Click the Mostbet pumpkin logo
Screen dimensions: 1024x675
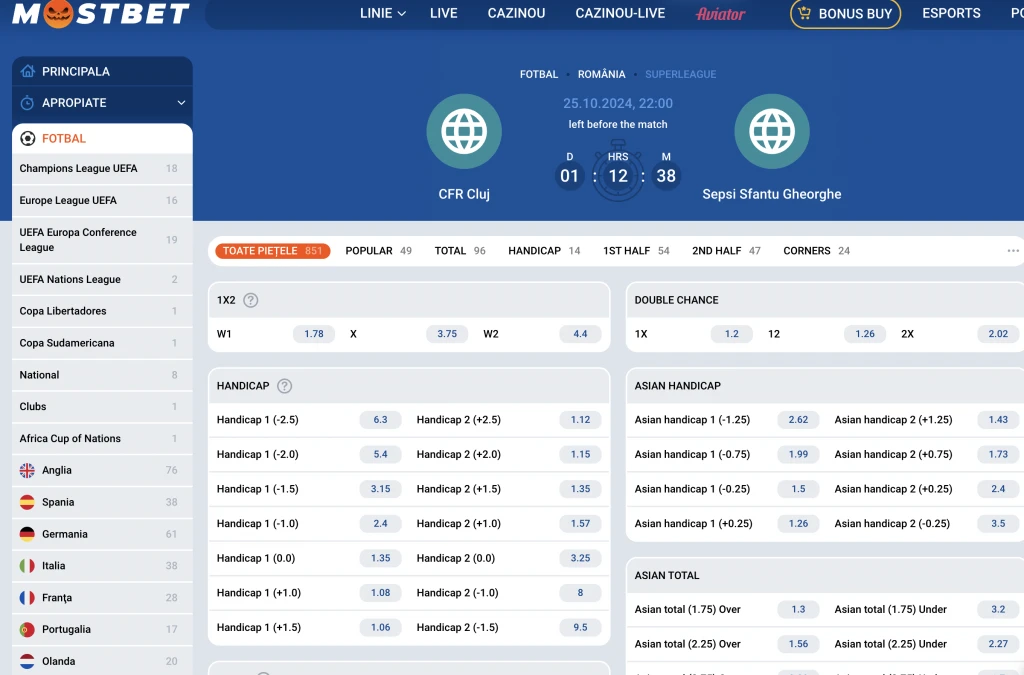click(x=100, y=13)
